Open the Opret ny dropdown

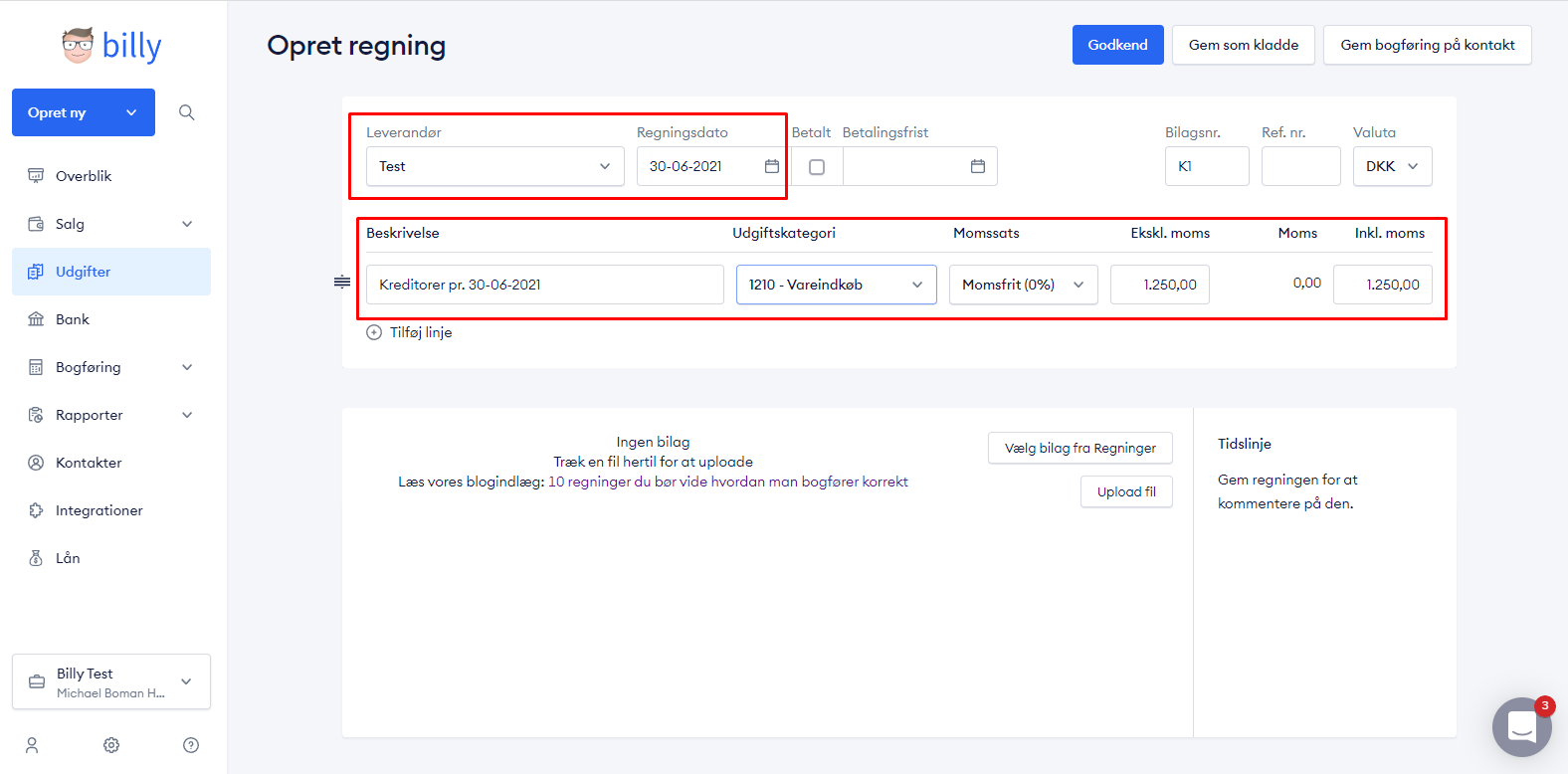tap(84, 112)
